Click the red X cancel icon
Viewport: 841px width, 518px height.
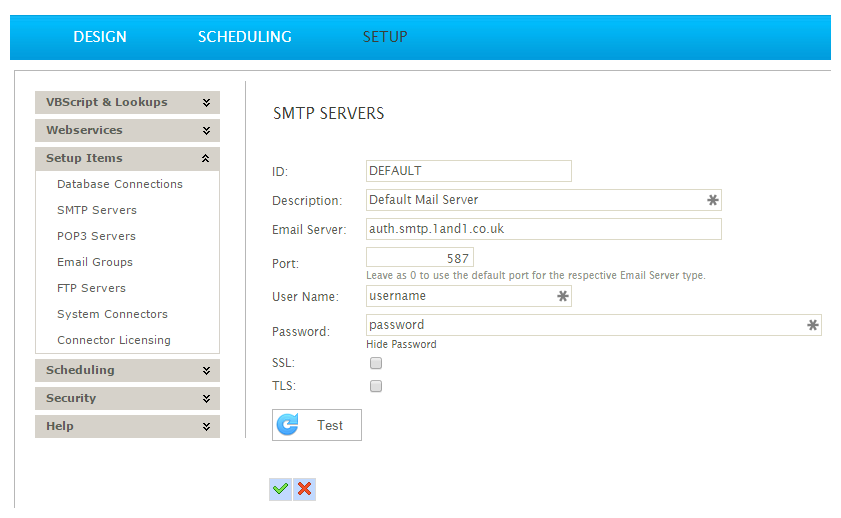pyautogui.click(x=305, y=489)
